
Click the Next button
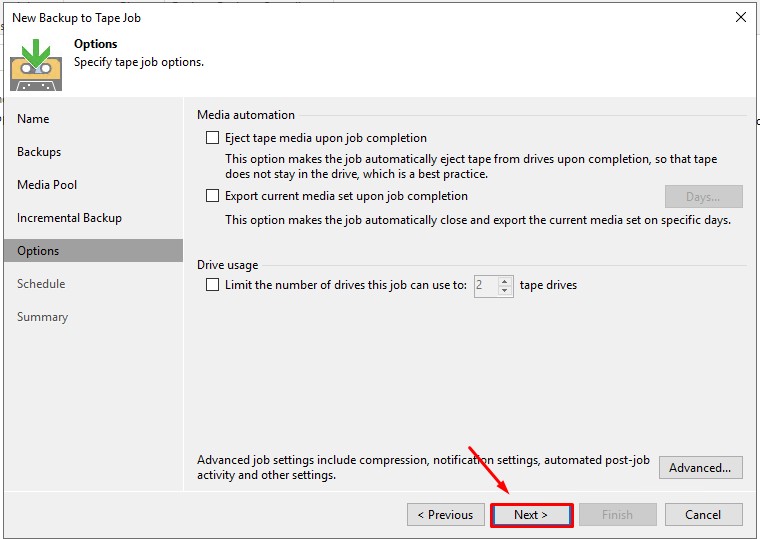click(531, 515)
